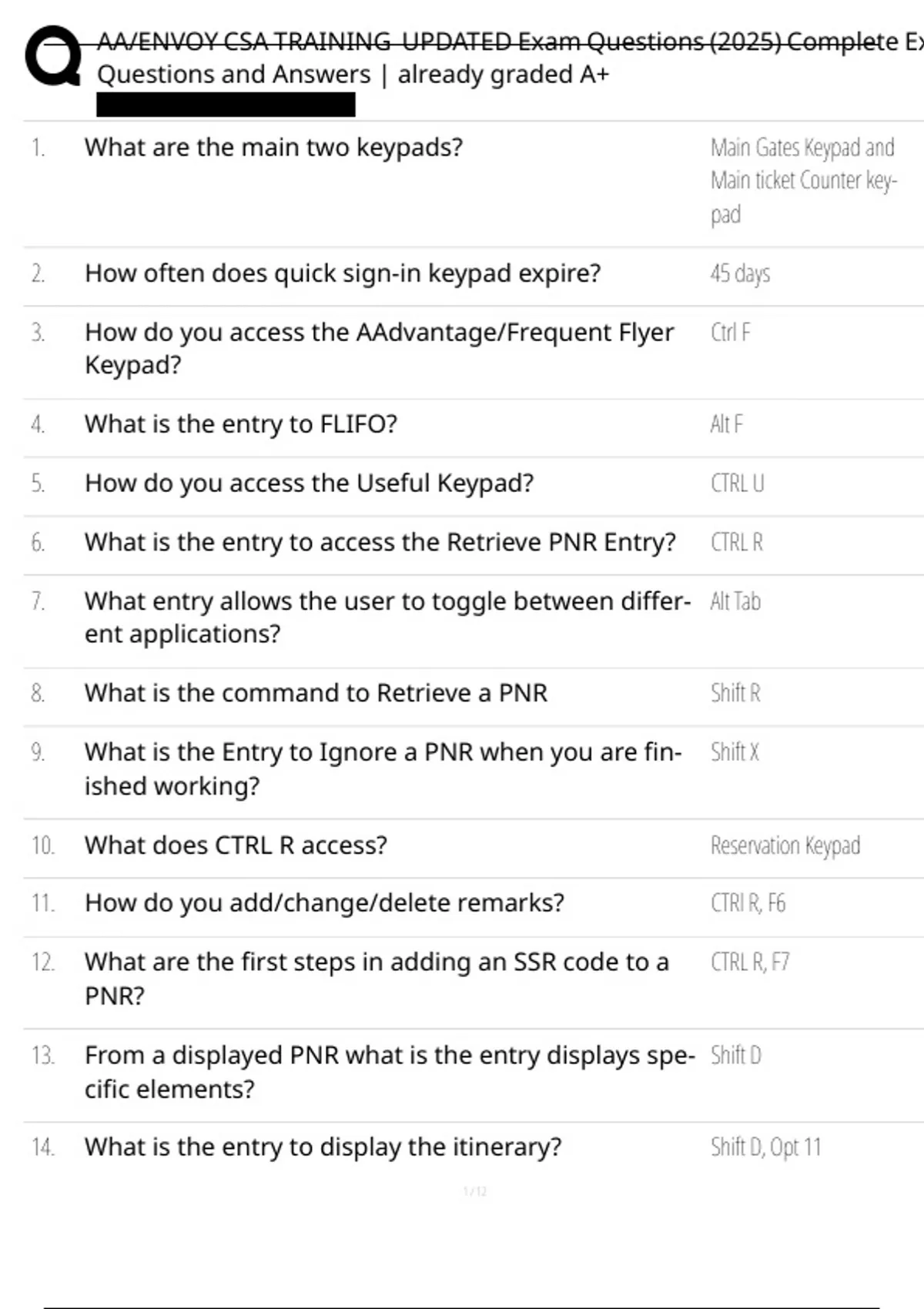The height and width of the screenshot is (1309, 924).
Task: Select the 'Shift D, Opt 11' answer
Action: (765, 1147)
